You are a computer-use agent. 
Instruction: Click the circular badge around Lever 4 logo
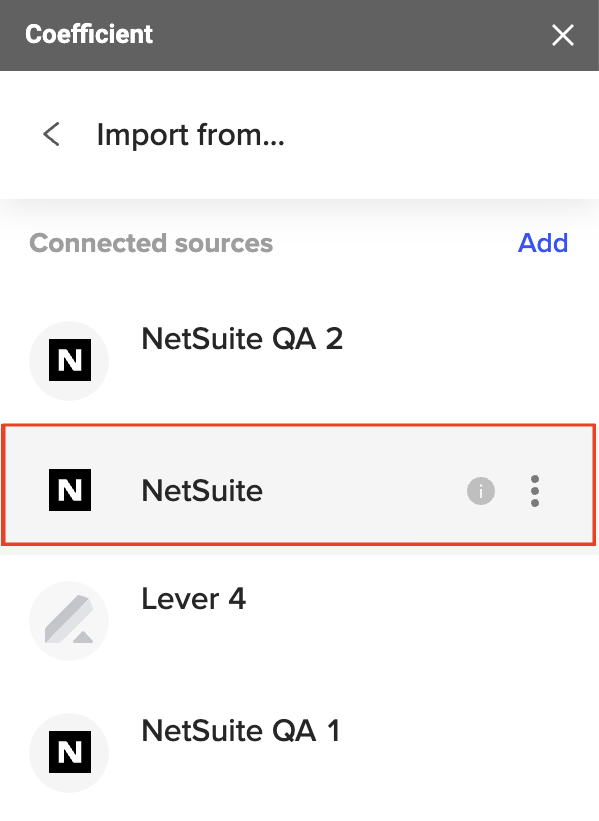69,621
